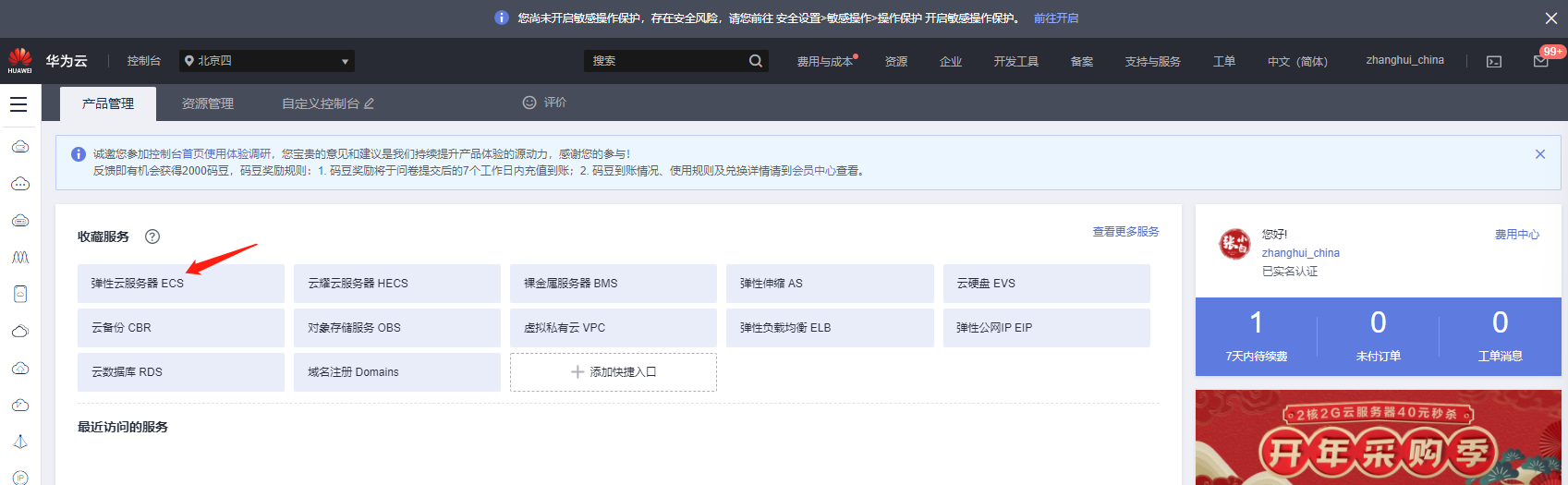Open the 裸金属服务器 BMS tile
Viewport: 1568px width, 485px height.
[x=614, y=284]
